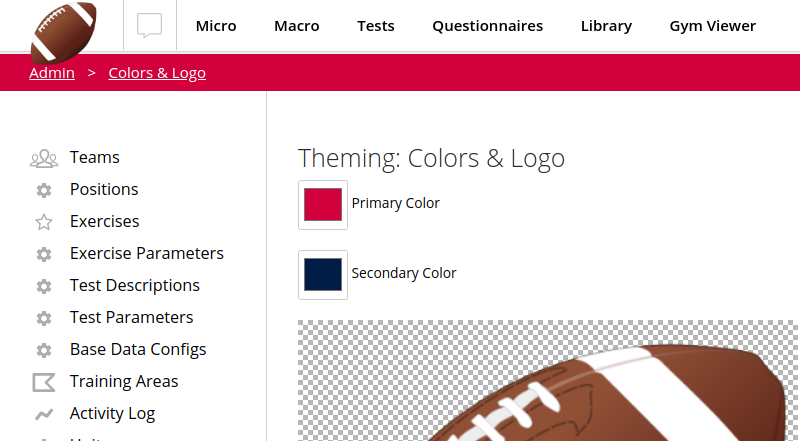Pick a new Primary Color via red swatch
This screenshot has width=800, height=441.
(323, 205)
